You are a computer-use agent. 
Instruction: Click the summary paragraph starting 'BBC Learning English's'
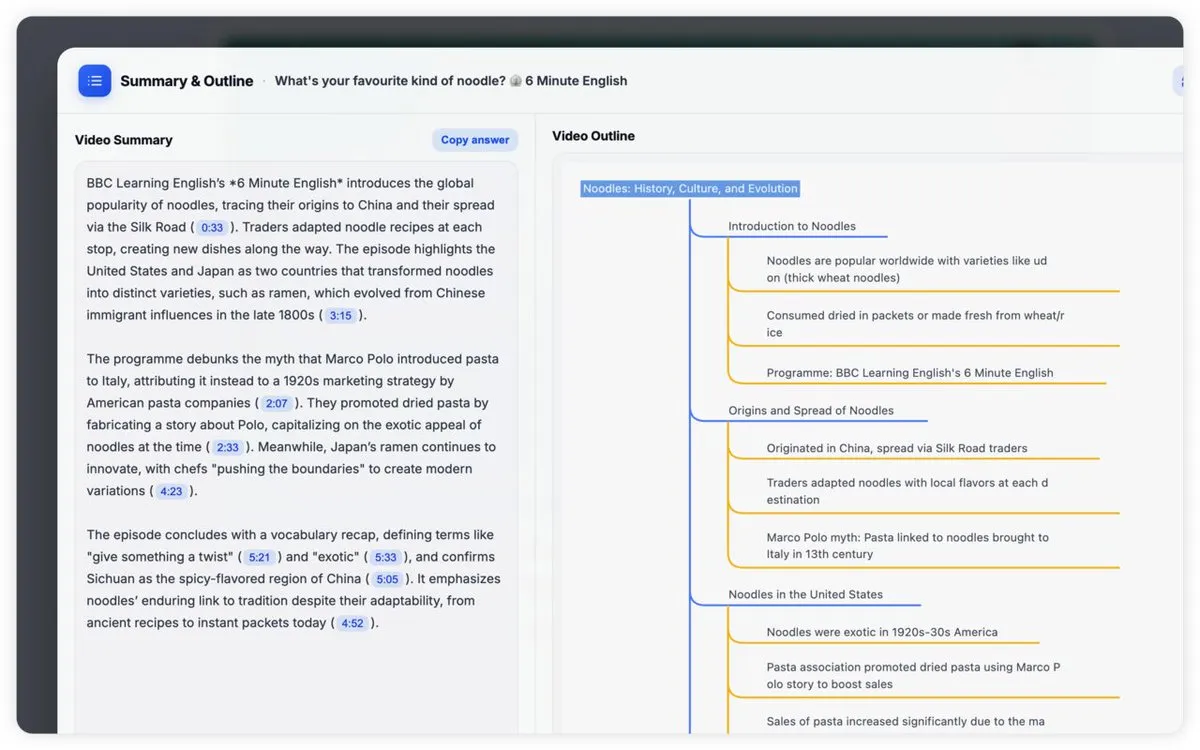291,249
